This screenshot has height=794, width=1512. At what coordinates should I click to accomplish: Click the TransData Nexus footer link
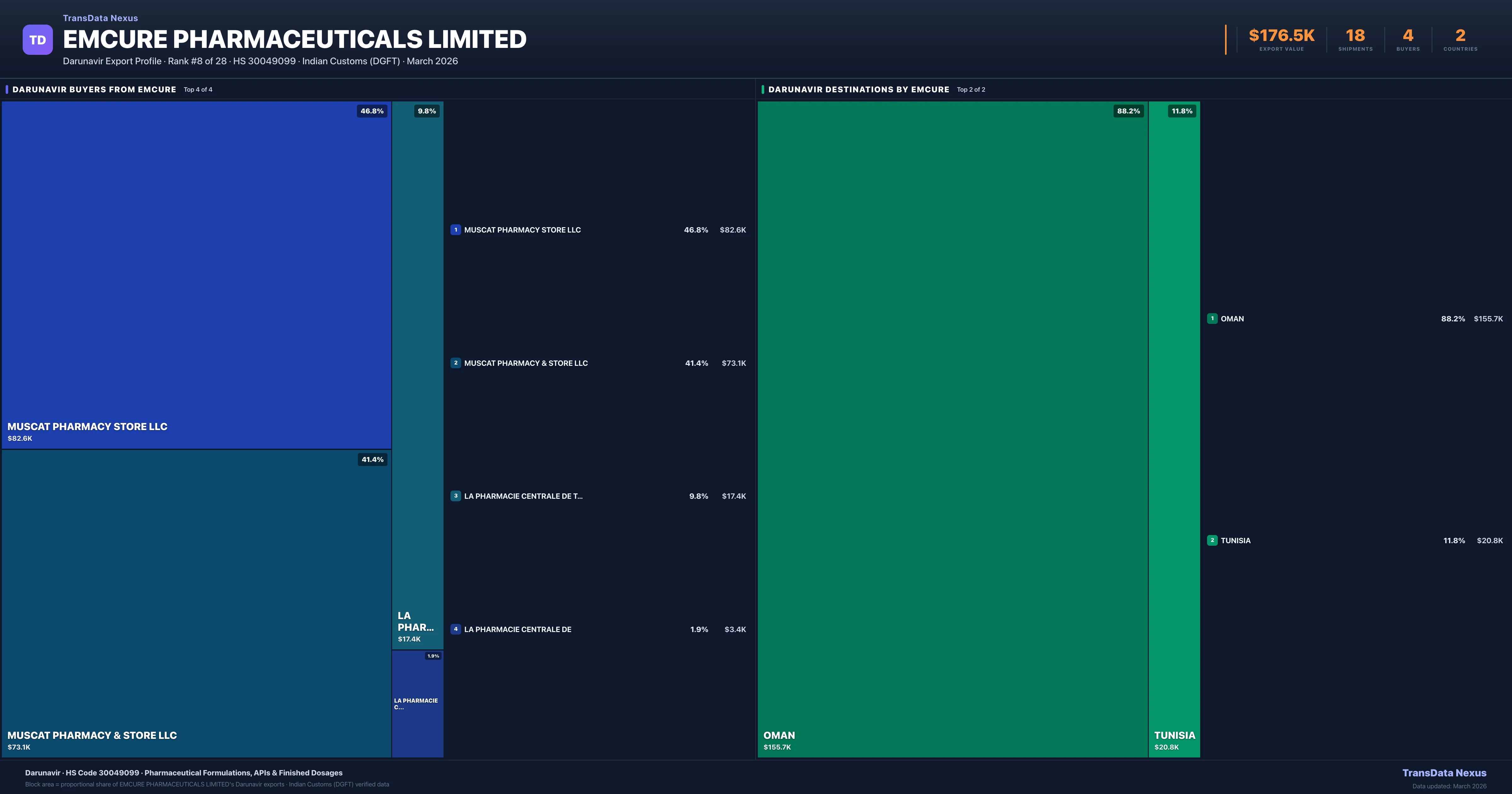pos(1444,773)
